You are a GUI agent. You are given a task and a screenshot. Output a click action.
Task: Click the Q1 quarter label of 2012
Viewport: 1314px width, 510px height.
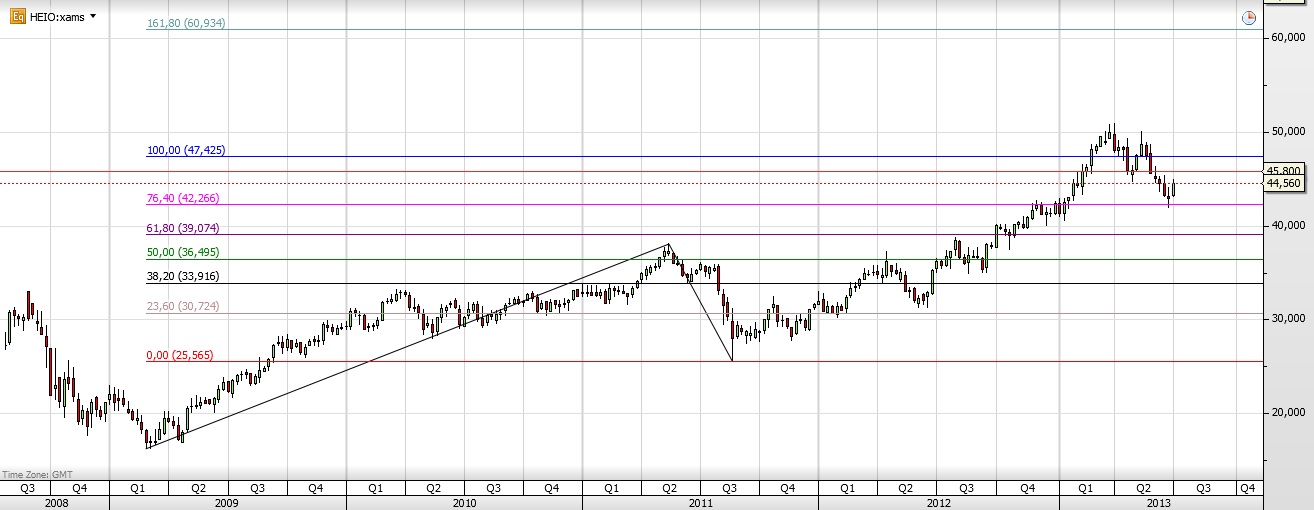coord(847,488)
